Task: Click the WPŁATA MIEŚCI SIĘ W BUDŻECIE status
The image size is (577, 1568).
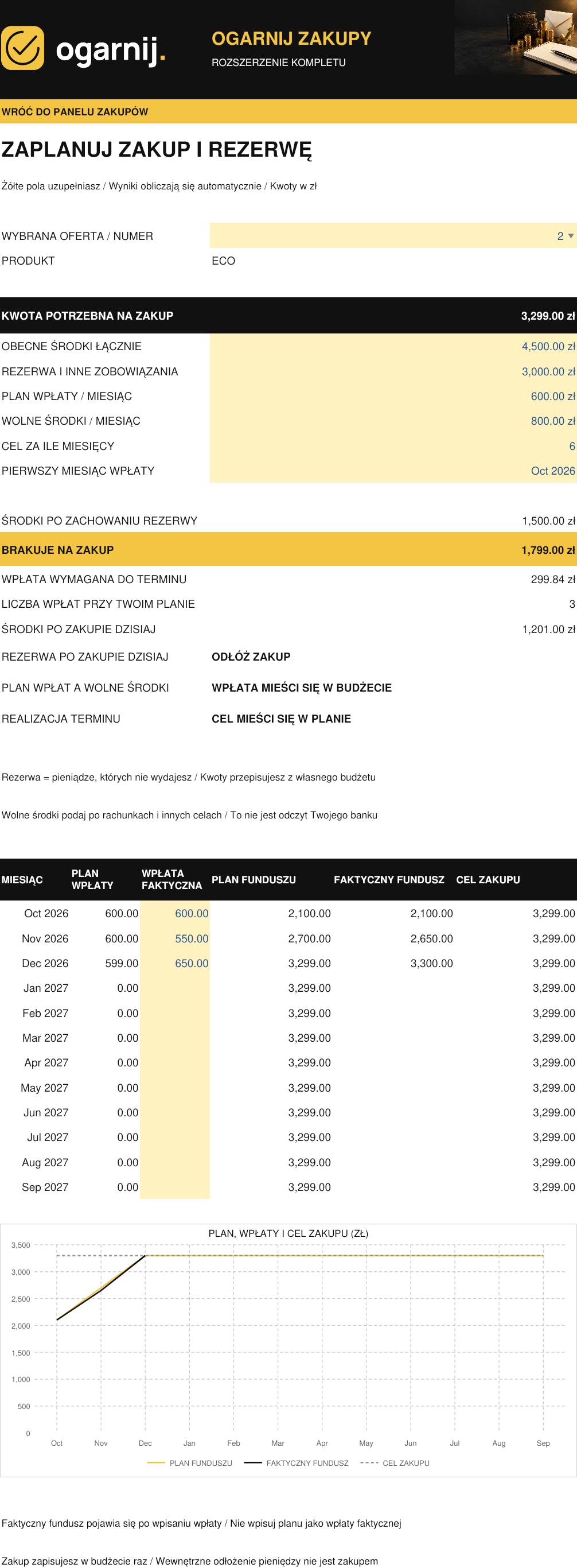Action: click(302, 688)
